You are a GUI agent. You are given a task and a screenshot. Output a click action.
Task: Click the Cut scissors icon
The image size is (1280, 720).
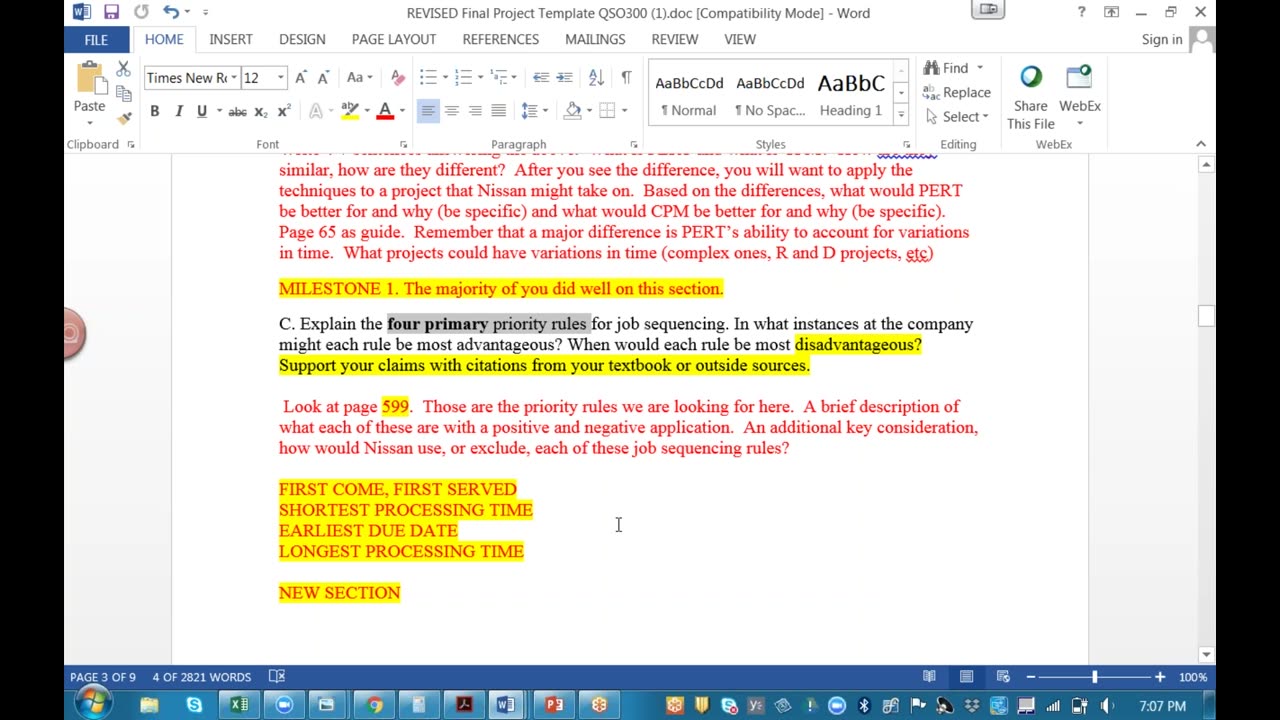[x=123, y=69]
